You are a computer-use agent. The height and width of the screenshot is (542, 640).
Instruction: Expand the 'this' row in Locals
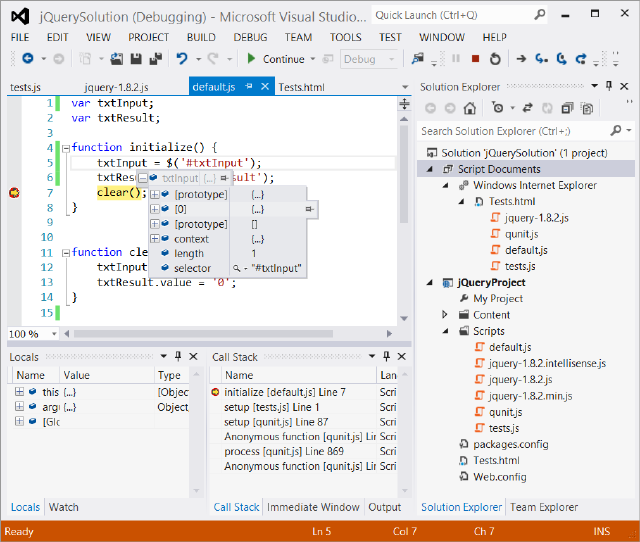(x=19, y=392)
